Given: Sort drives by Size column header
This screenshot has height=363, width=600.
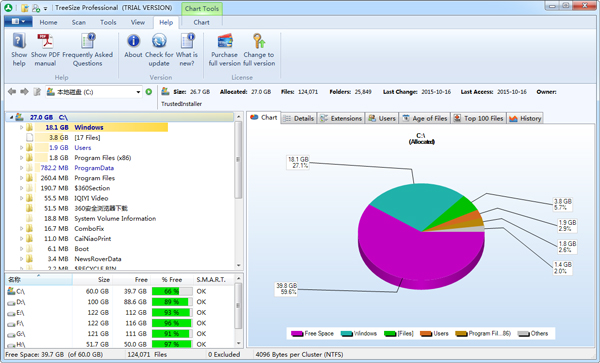Looking at the screenshot, I should (93, 280).
